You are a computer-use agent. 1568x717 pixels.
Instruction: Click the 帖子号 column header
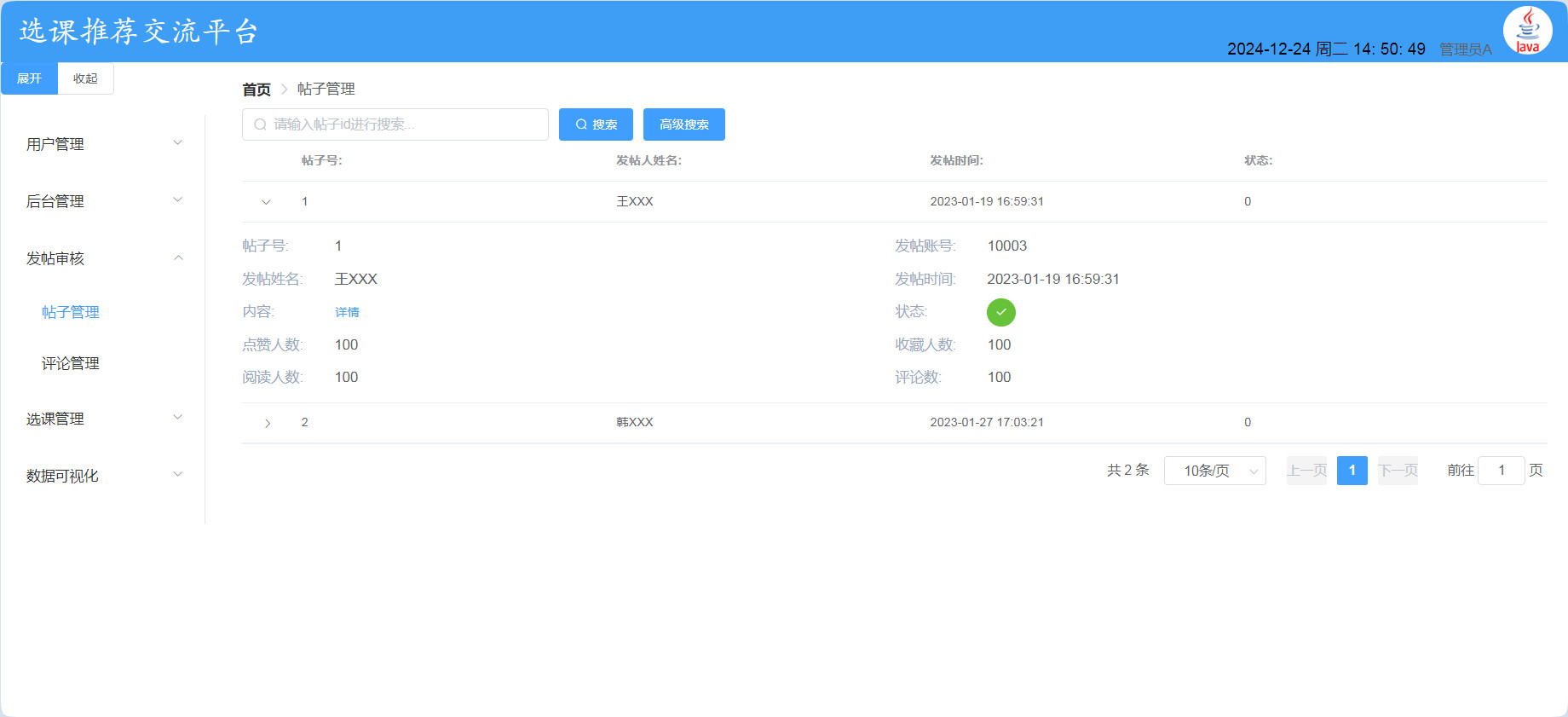pyautogui.click(x=322, y=160)
